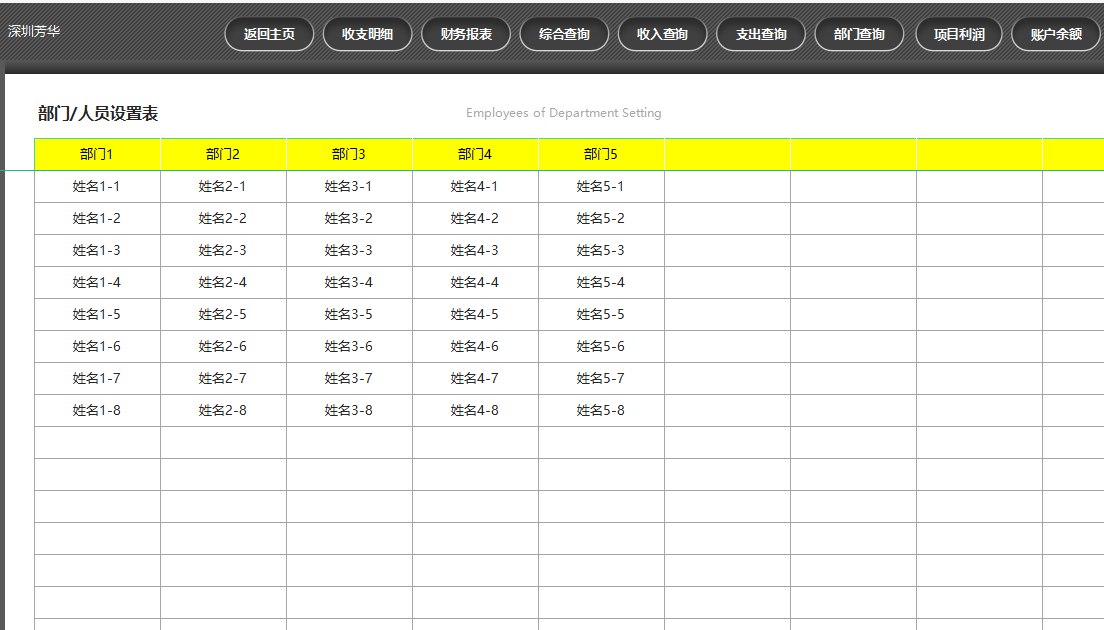
Task: Select cell 姓名2-7
Action: click(223, 379)
